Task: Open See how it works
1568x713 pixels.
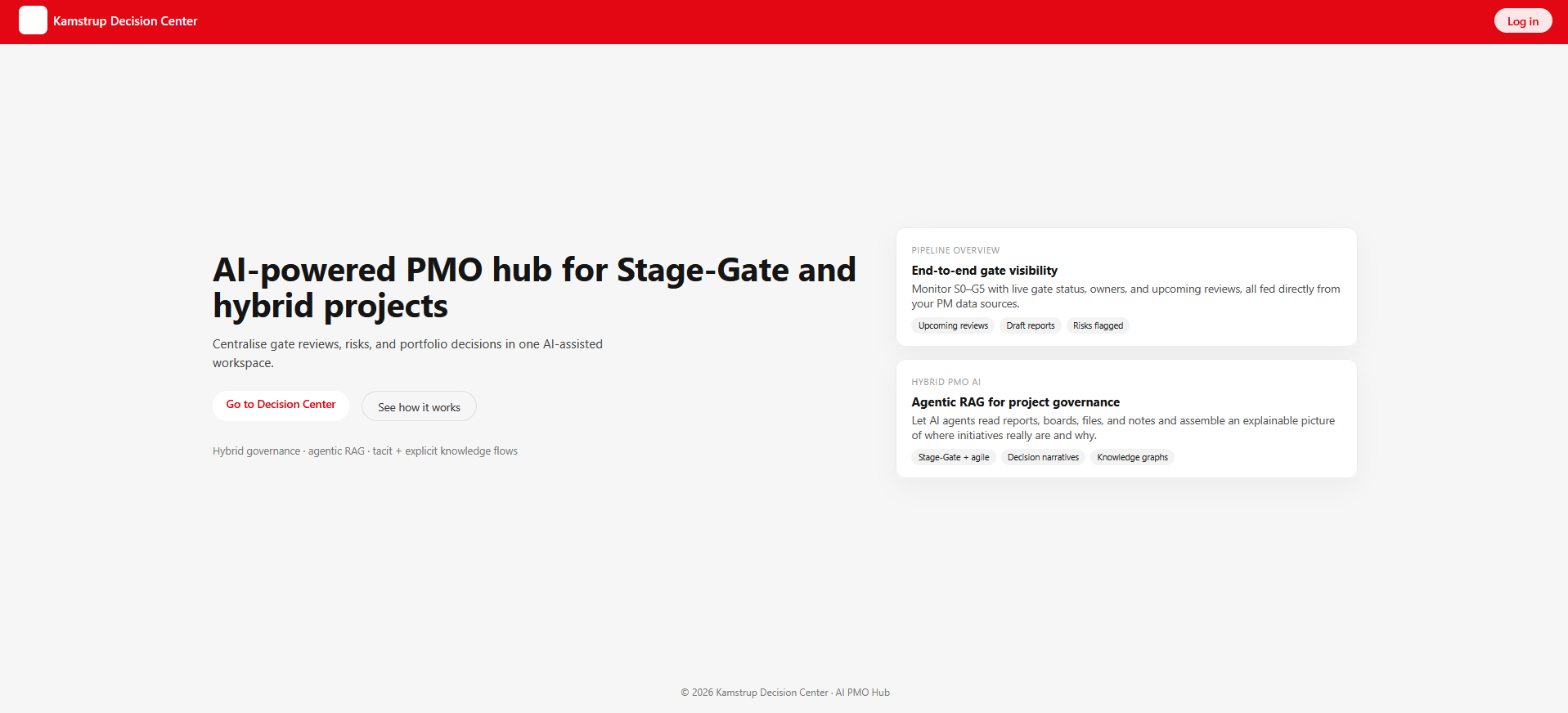Action: click(x=419, y=406)
